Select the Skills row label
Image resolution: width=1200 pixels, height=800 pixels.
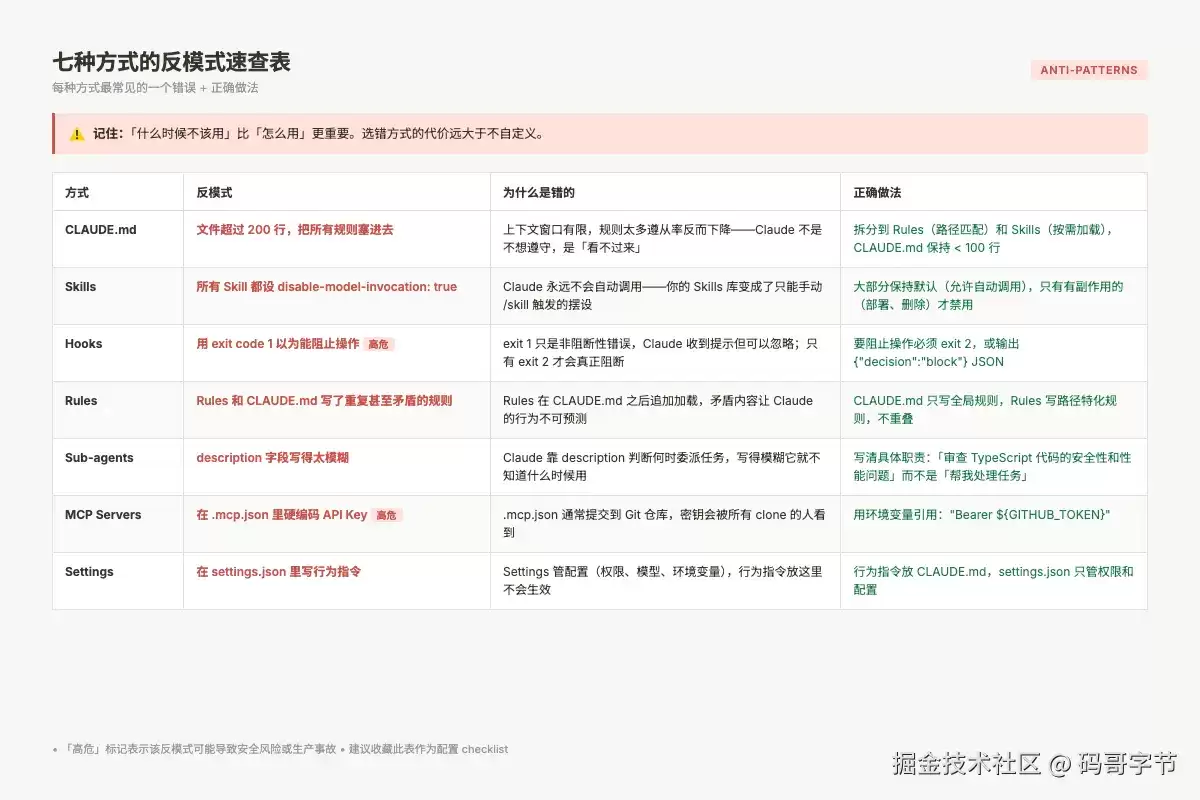pos(81,286)
